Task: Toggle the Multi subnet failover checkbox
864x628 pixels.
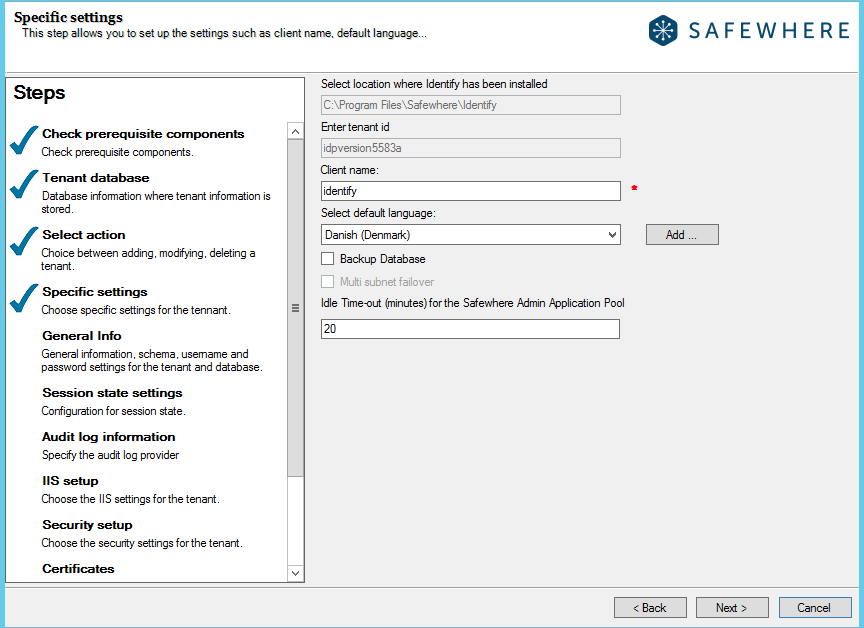Action: (x=327, y=281)
